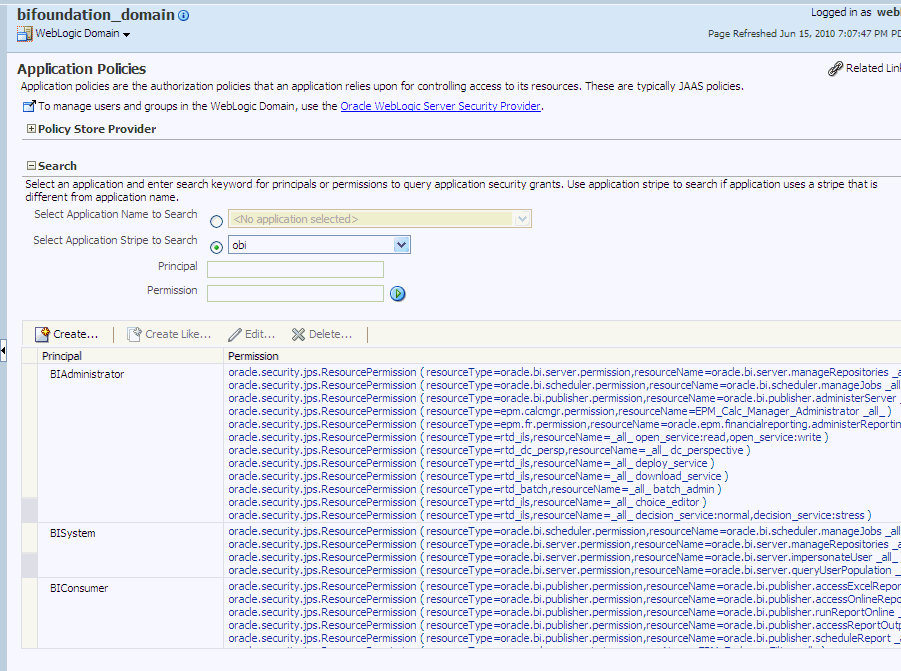Click the choice_editor permission line
Image resolution: width=901 pixels, height=671 pixels.
(467, 502)
